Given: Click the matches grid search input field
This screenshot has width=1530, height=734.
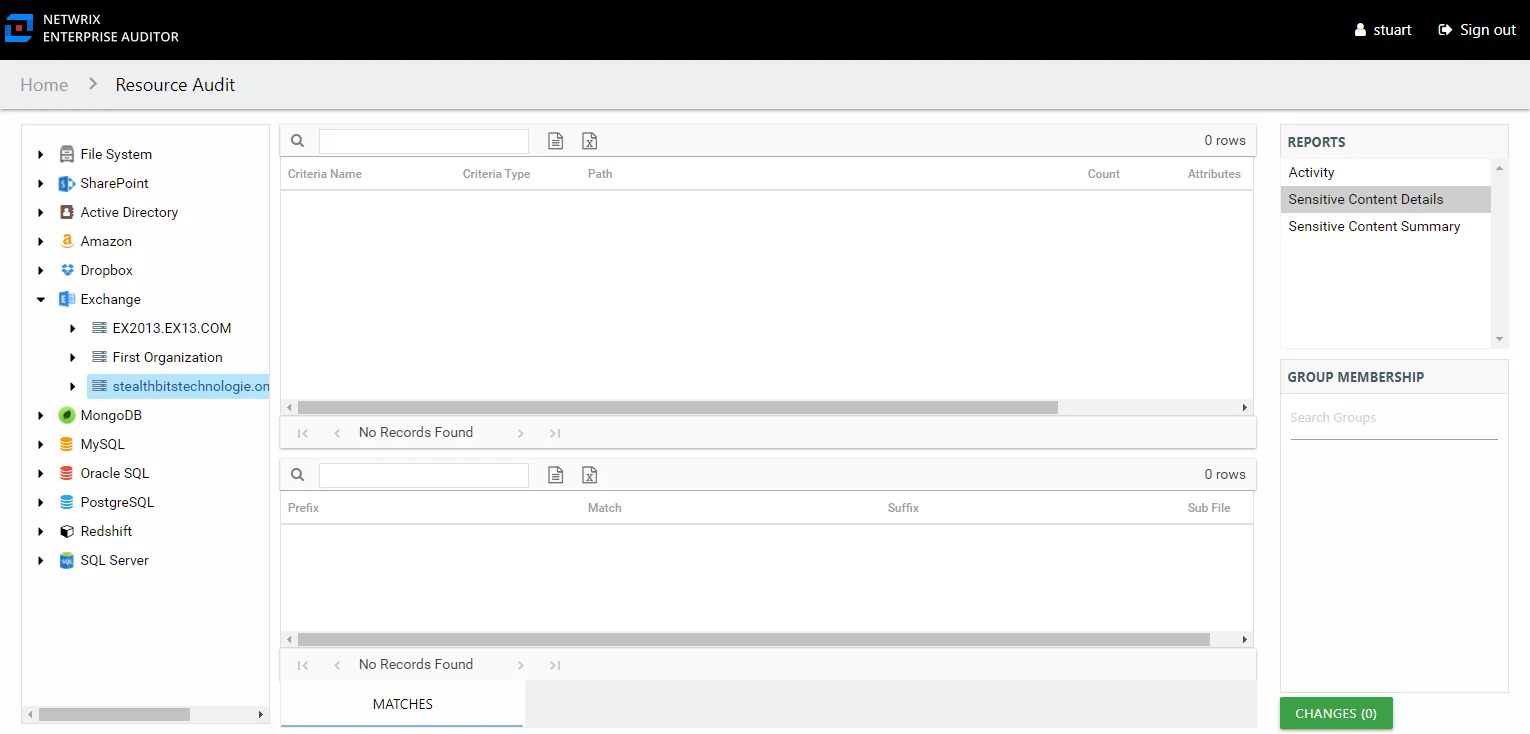Looking at the screenshot, I should click(x=424, y=475).
